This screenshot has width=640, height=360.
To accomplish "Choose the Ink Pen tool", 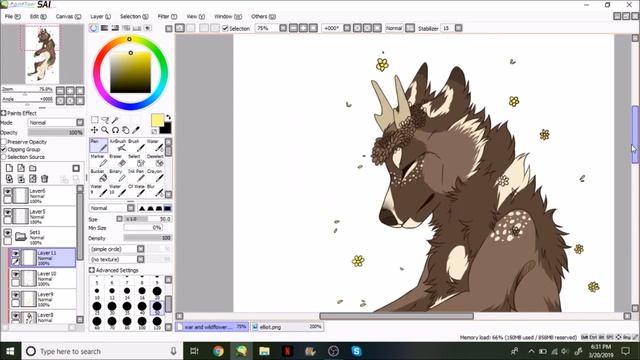I will point(136,176).
